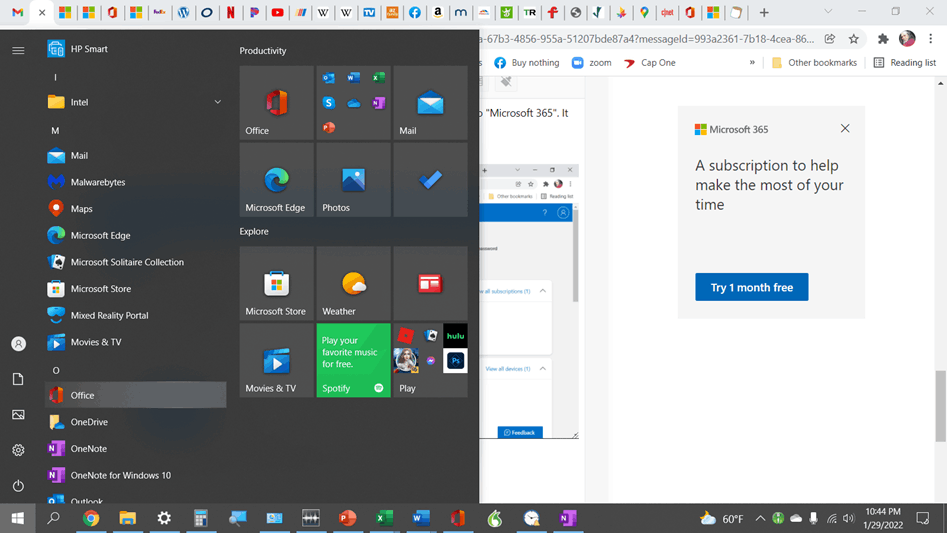Open the Buy nothing bookmark
The image size is (947, 533).
click(527, 63)
